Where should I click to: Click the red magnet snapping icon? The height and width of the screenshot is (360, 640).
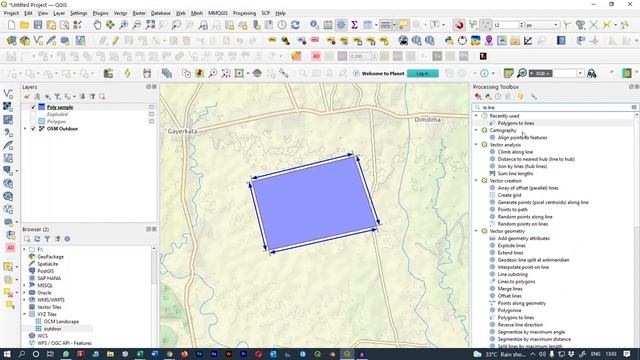point(459,25)
